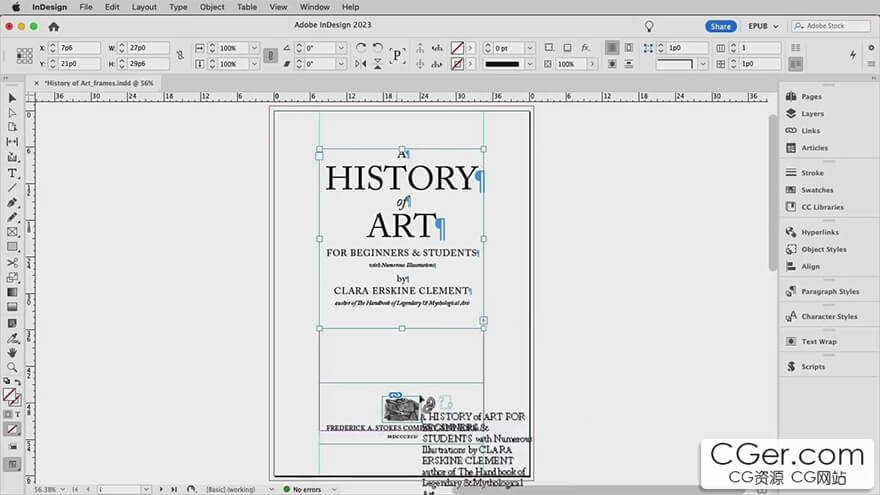Click the Flip Vertical icon

coord(378,64)
